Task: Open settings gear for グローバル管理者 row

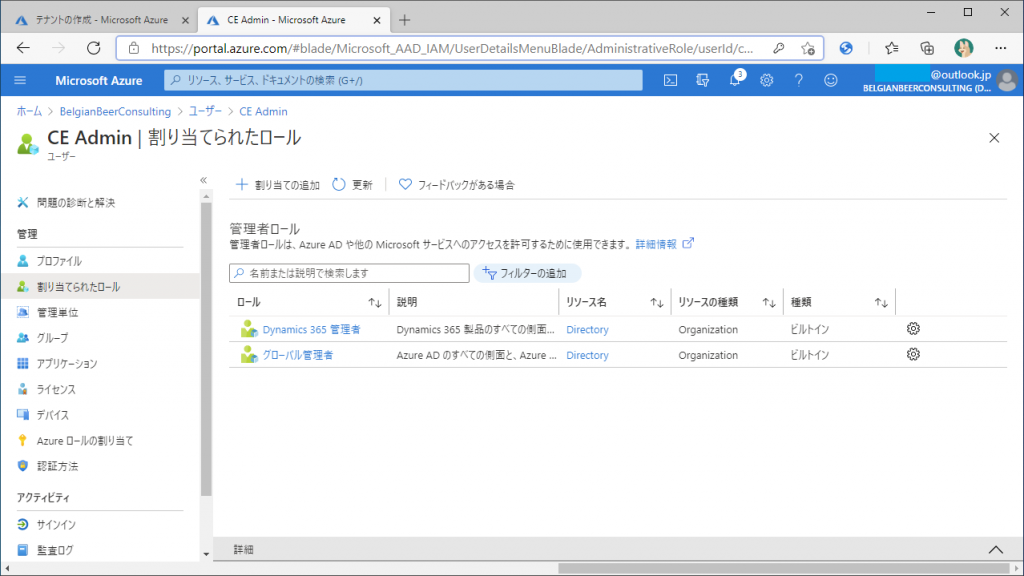Action: click(913, 354)
